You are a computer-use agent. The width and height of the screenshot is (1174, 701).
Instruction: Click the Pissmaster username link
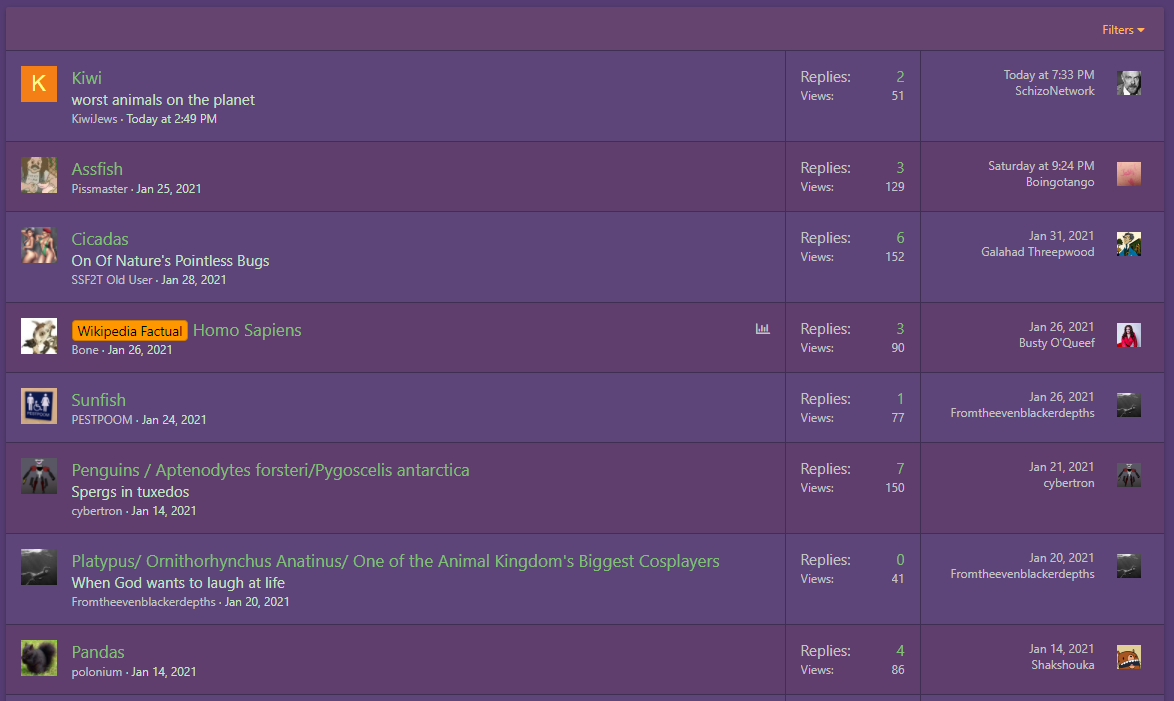100,189
